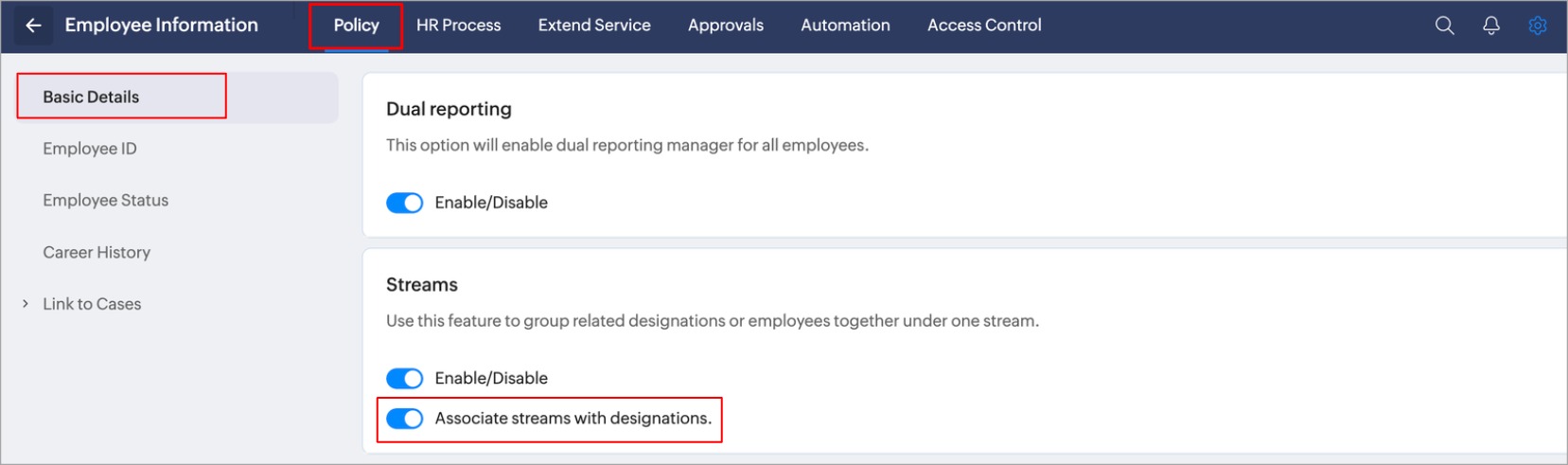Go to the Extend Service tab
This screenshot has width=1568, height=465.
(594, 26)
